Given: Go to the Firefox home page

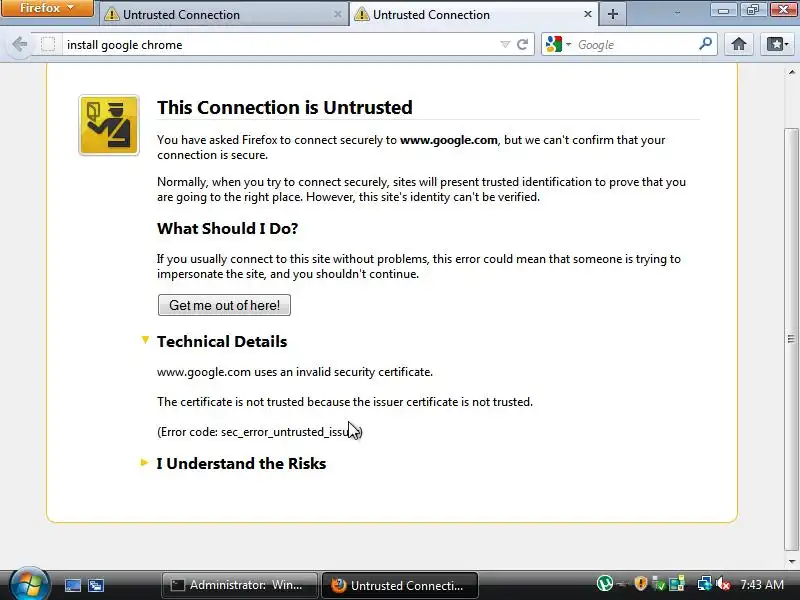Looking at the screenshot, I should tap(738, 45).
